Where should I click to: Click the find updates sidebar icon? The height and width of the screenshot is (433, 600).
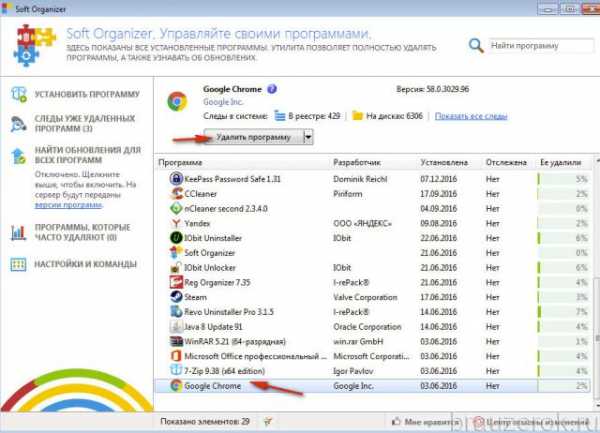pyautogui.click(x=18, y=156)
